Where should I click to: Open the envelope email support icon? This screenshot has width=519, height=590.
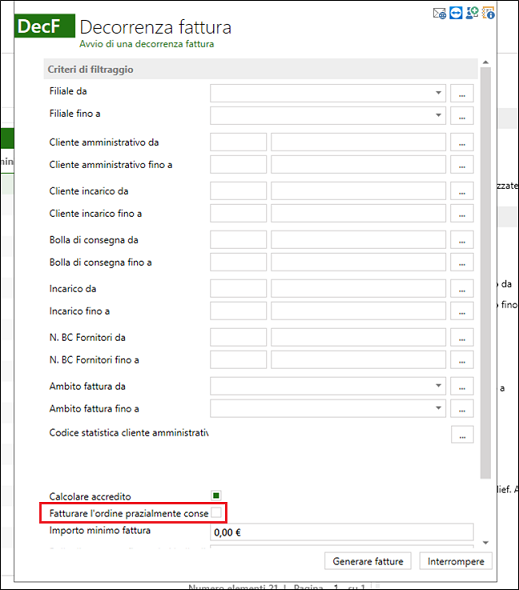click(x=439, y=14)
